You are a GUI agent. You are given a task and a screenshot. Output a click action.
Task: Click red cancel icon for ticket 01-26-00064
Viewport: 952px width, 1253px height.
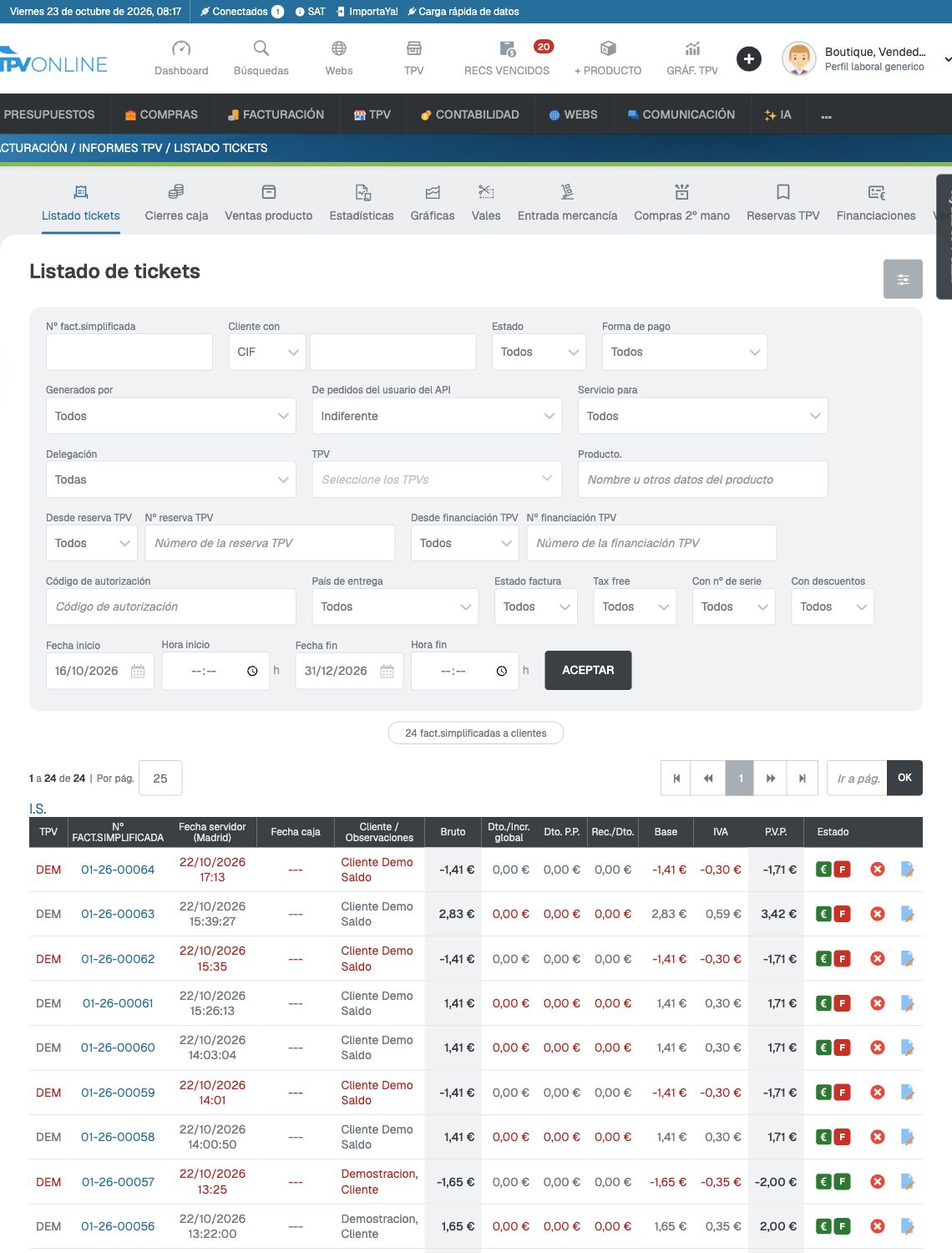878,870
